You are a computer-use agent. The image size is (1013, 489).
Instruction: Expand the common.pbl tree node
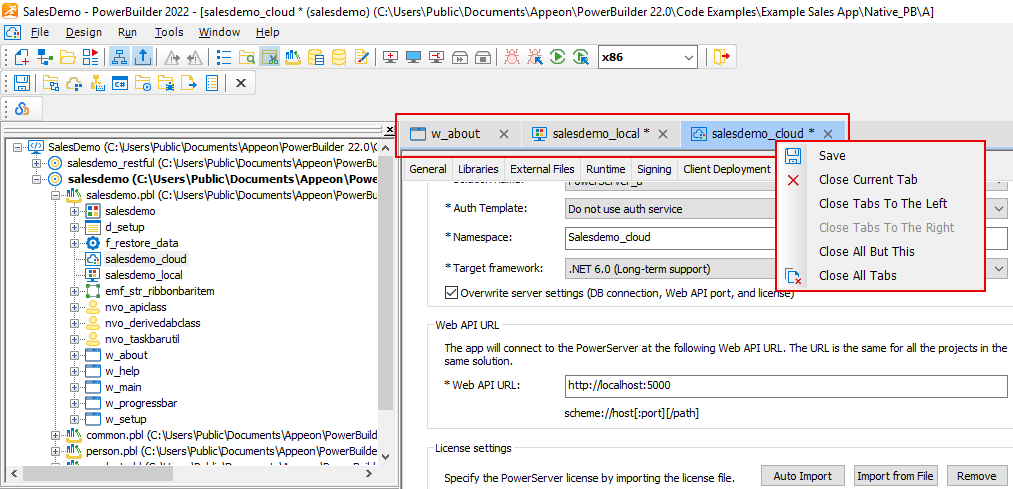pyautogui.click(x=57, y=435)
